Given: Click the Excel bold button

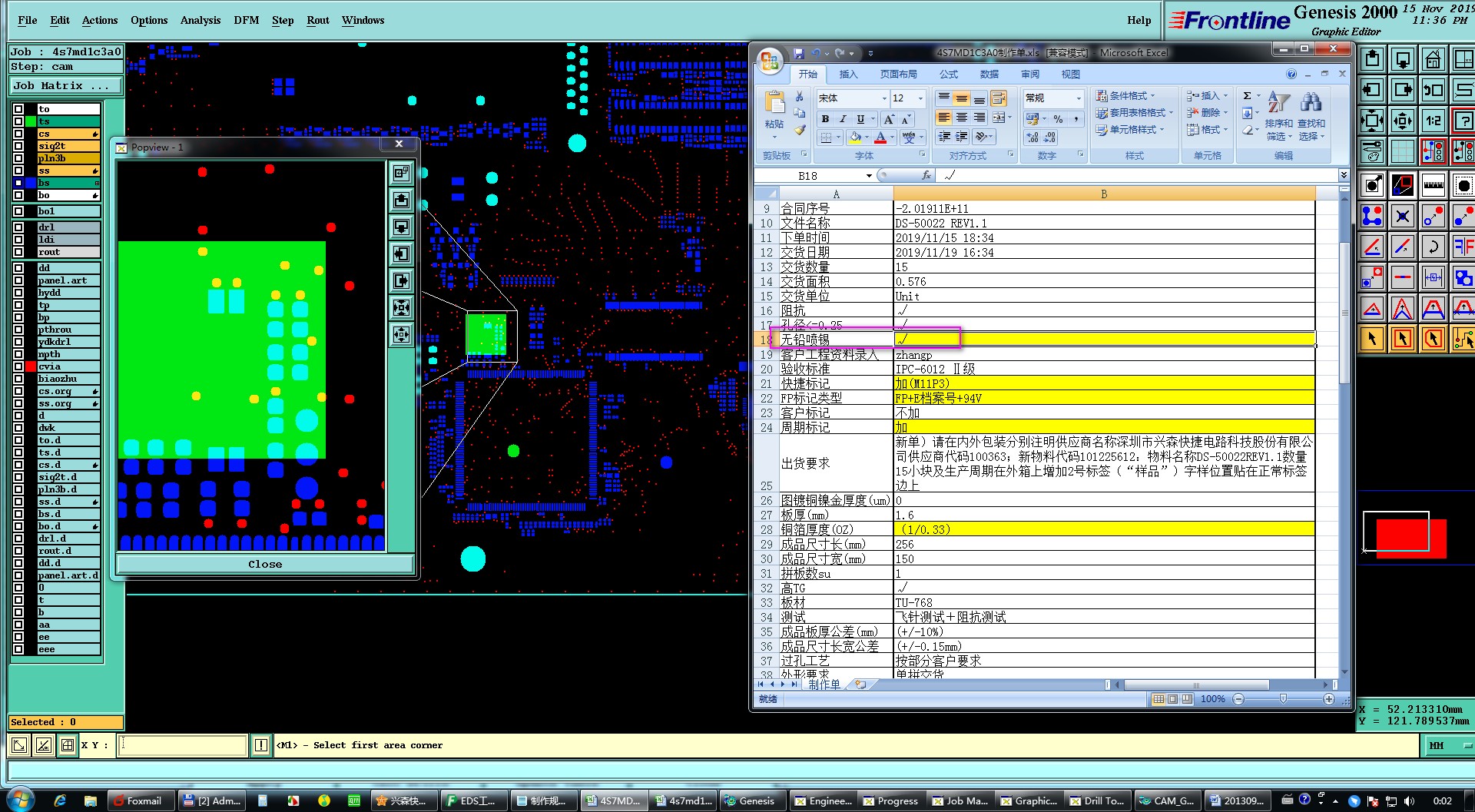Looking at the screenshot, I should tap(825, 119).
